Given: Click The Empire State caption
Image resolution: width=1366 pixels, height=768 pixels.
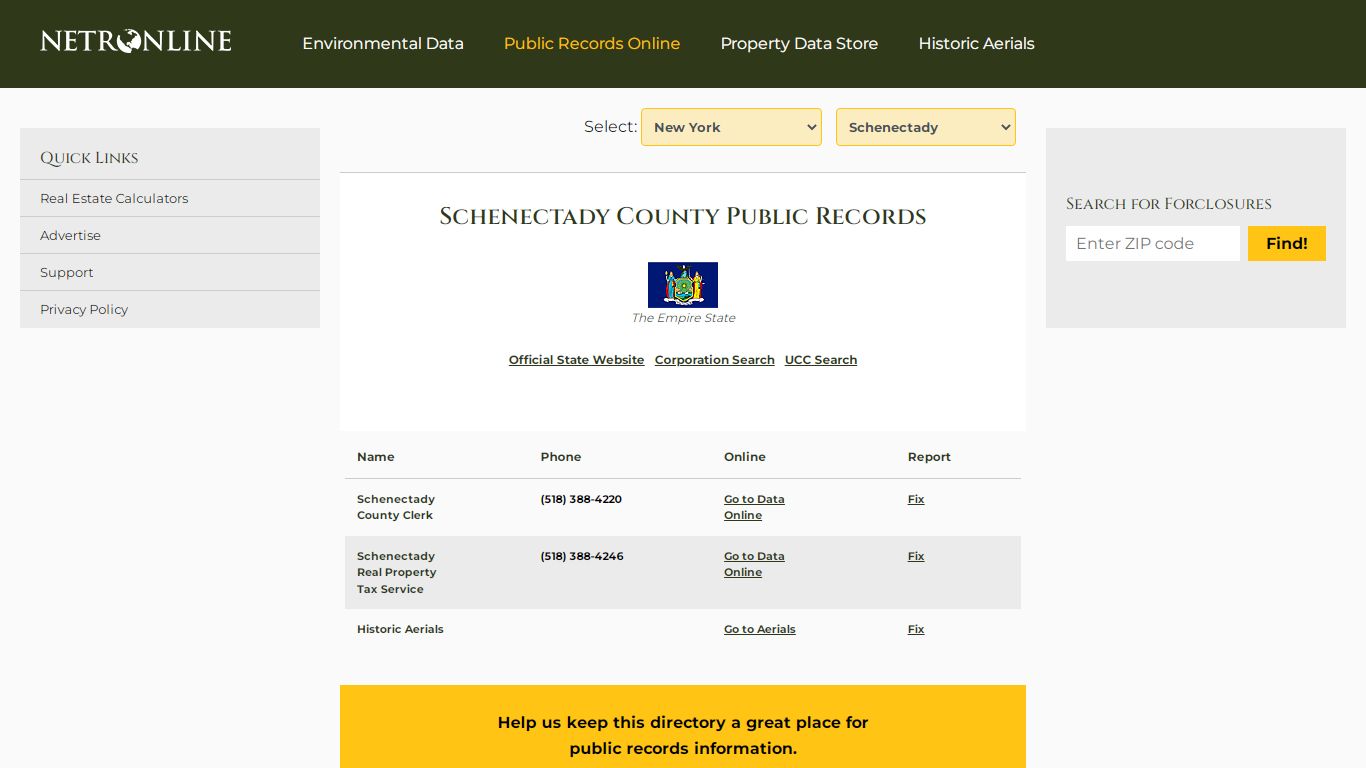Looking at the screenshot, I should pos(683,318).
